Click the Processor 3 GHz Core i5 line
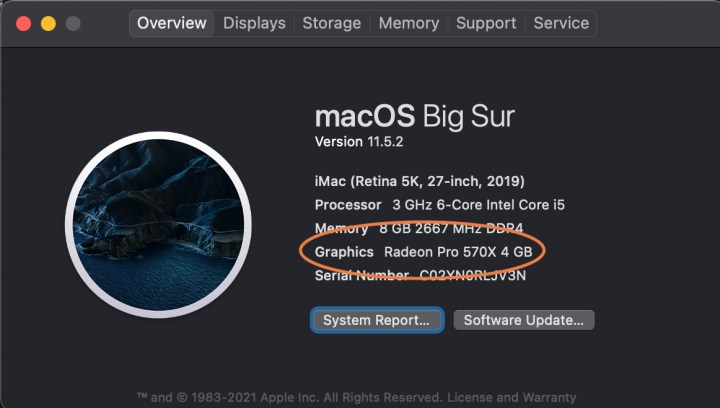720x408 pixels. [439, 205]
